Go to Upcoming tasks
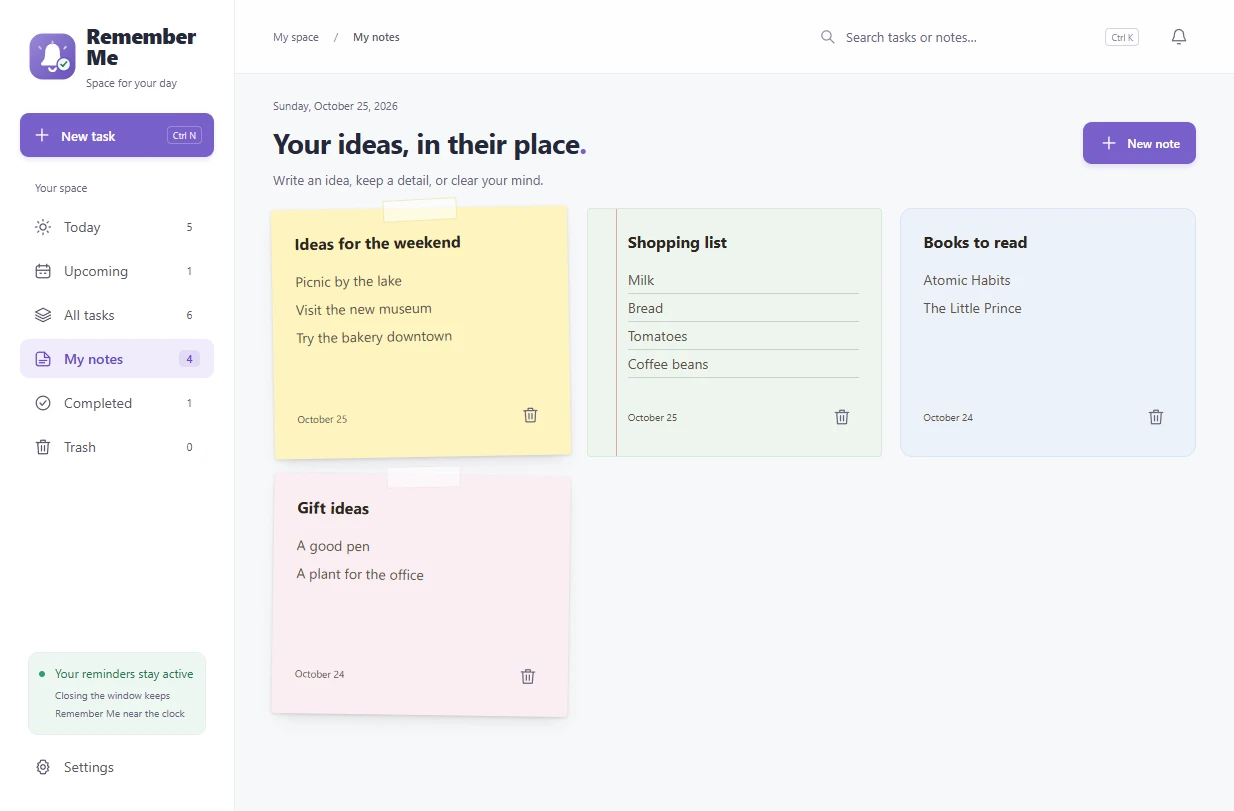1234x811 pixels. (117, 271)
